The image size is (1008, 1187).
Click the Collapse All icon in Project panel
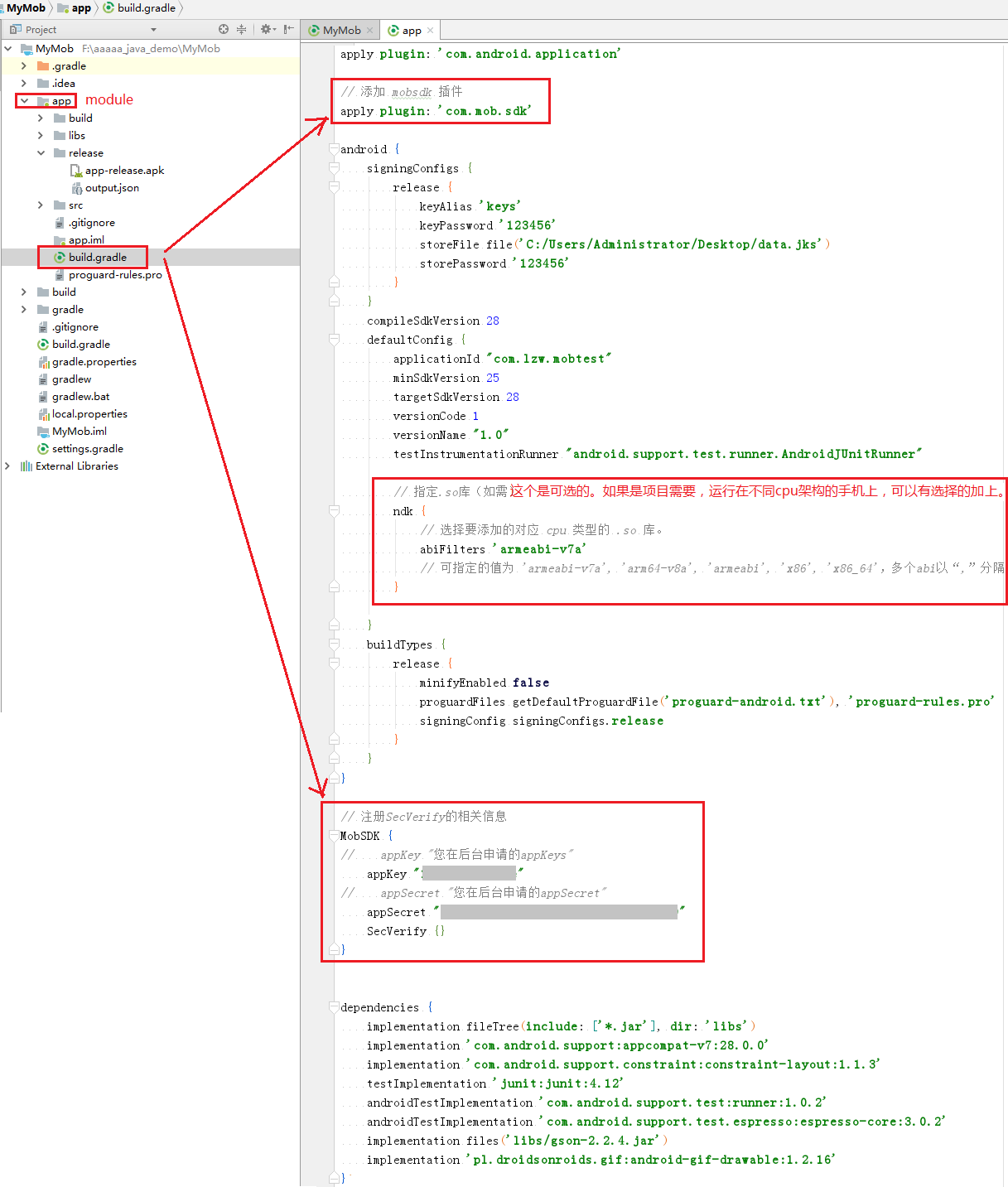pyautogui.click(x=242, y=29)
